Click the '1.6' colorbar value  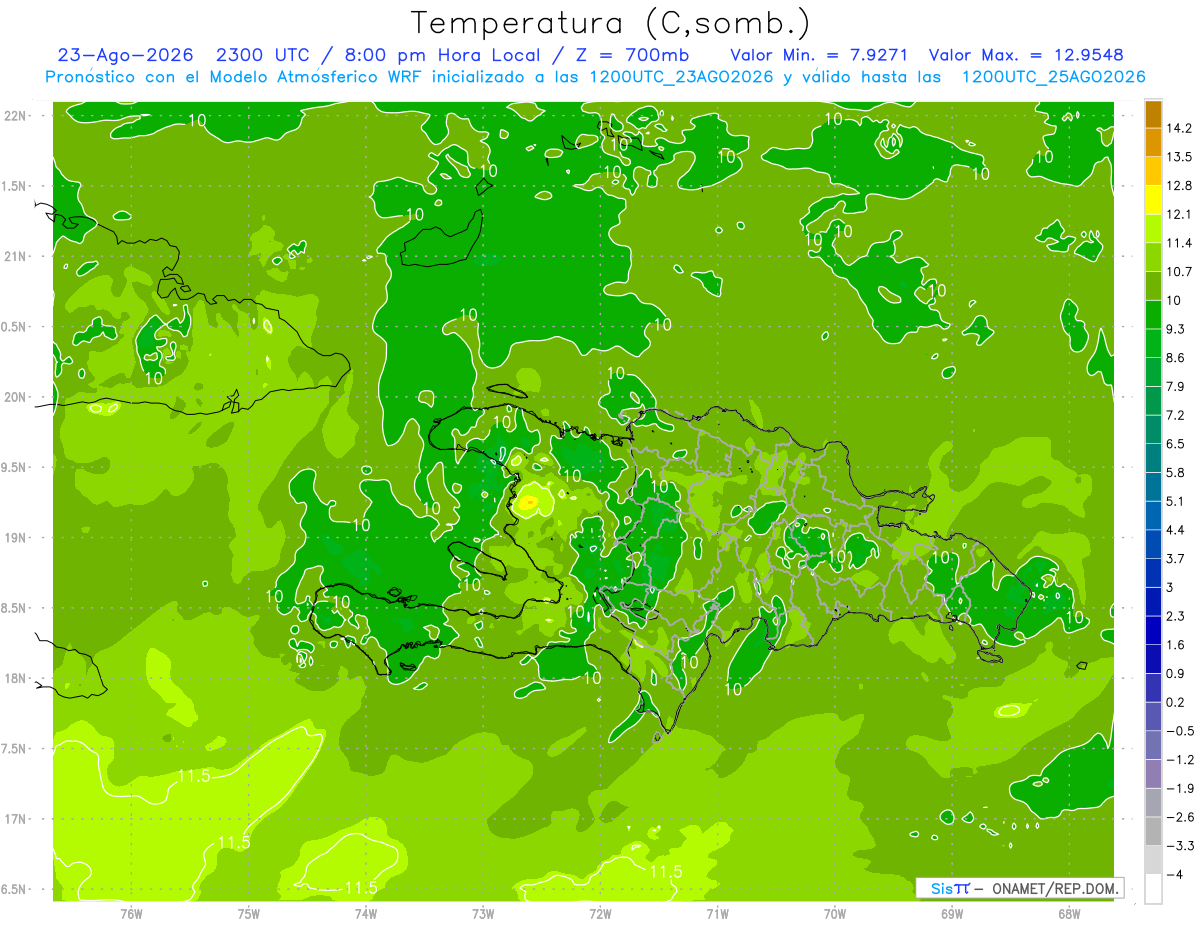[1176, 645]
